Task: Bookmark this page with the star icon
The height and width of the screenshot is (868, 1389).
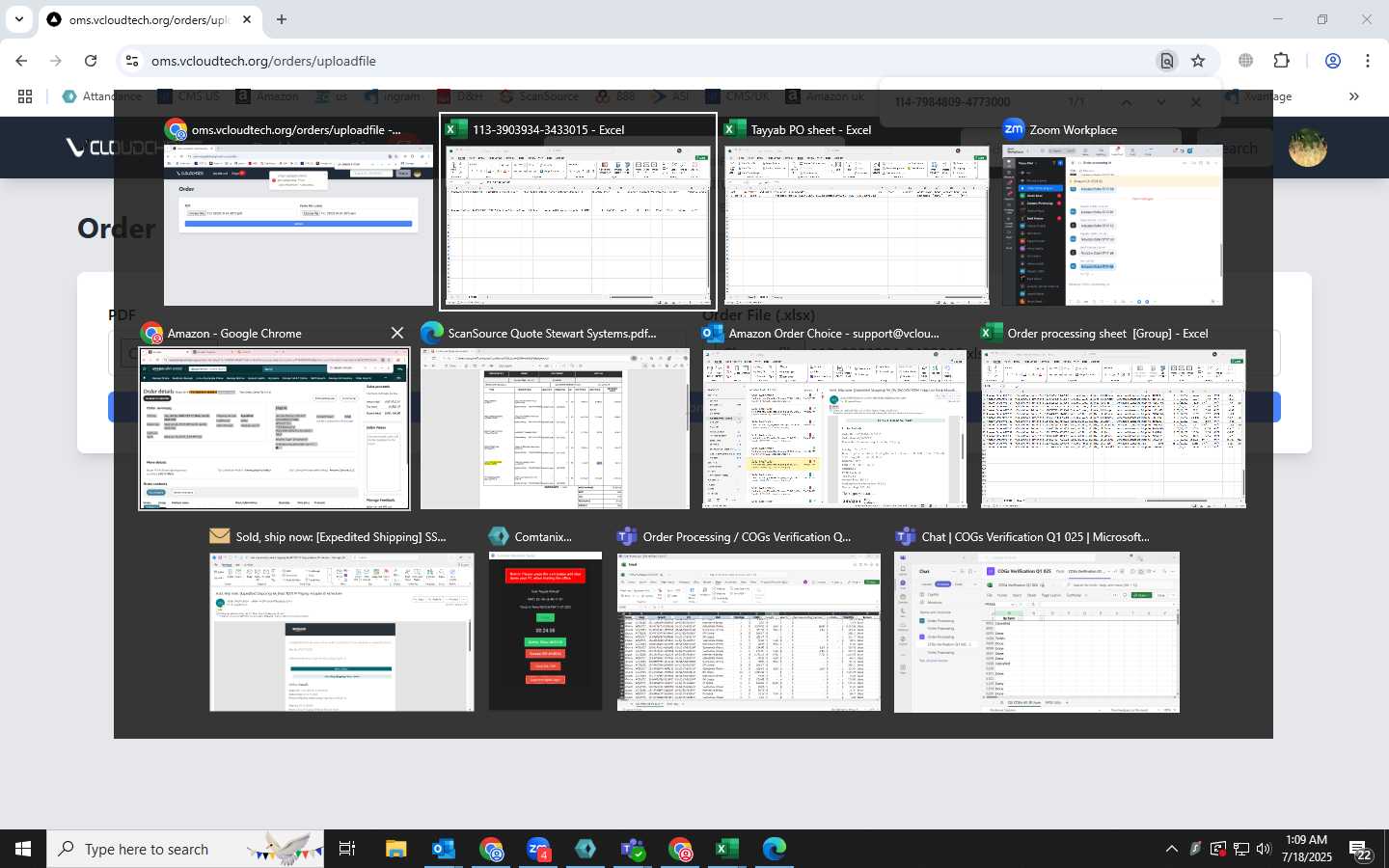Action: coord(1198,61)
